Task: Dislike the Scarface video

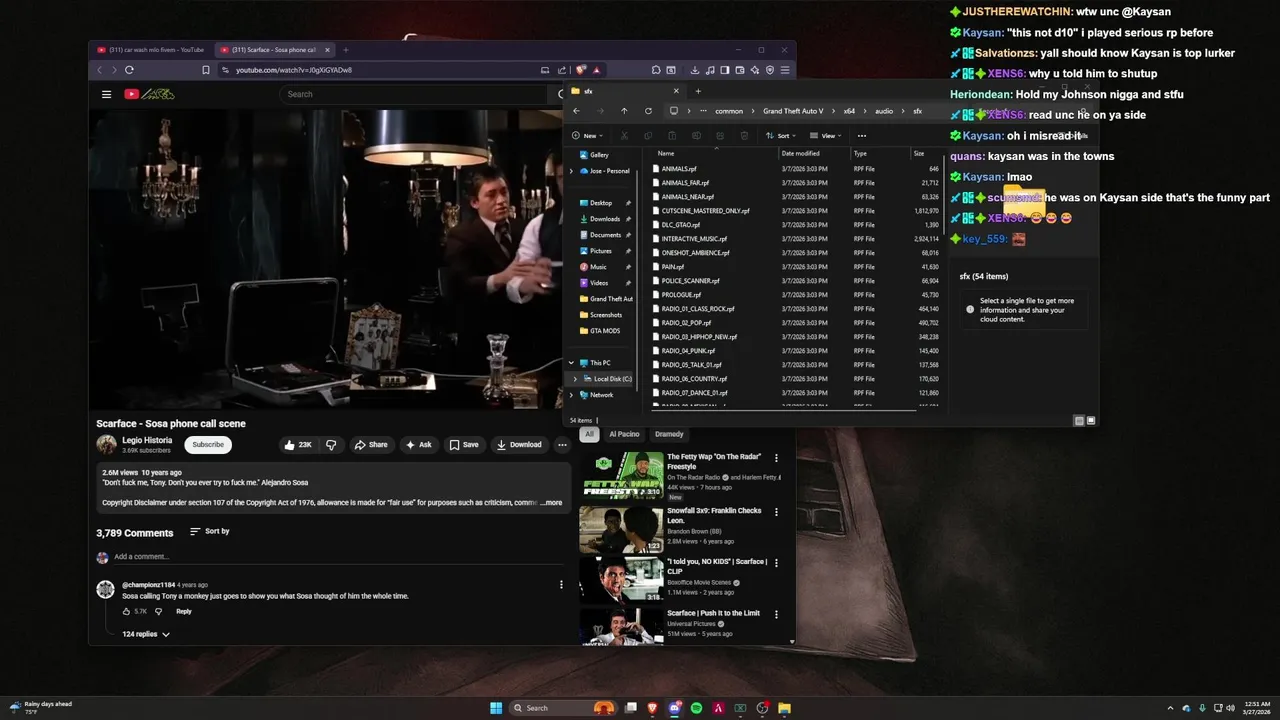Action: [331, 445]
